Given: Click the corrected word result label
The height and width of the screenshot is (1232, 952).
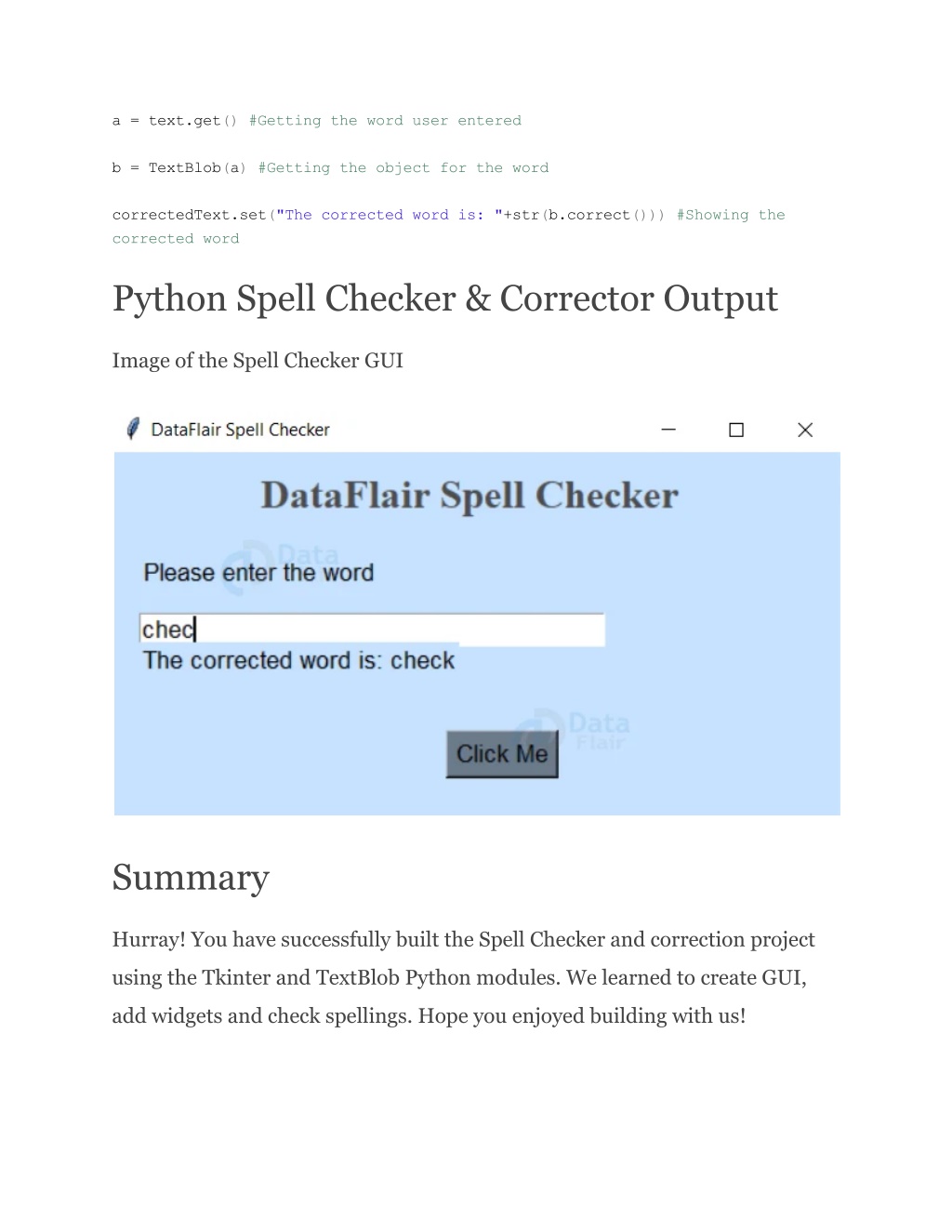Looking at the screenshot, I should pyautogui.click(x=298, y=661).
